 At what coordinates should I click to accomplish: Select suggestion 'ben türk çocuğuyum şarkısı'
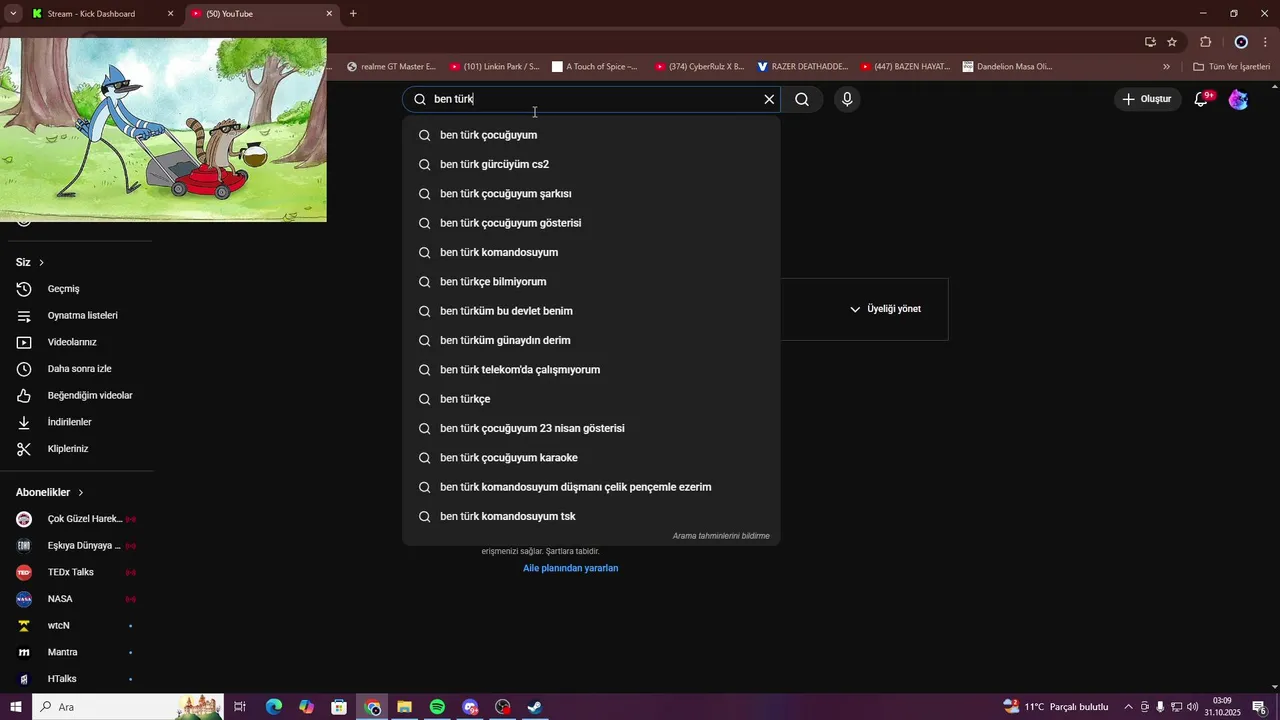coord(592,194)
